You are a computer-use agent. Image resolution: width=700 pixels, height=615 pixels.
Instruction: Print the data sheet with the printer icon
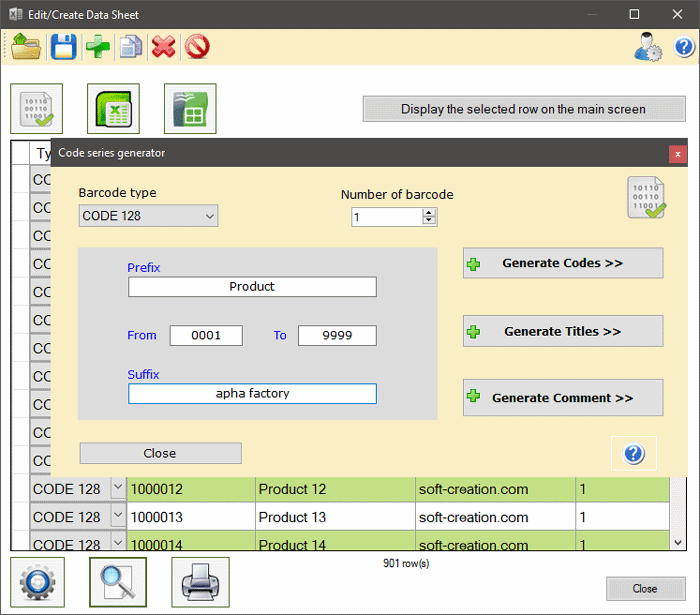(x=200, y=582)
